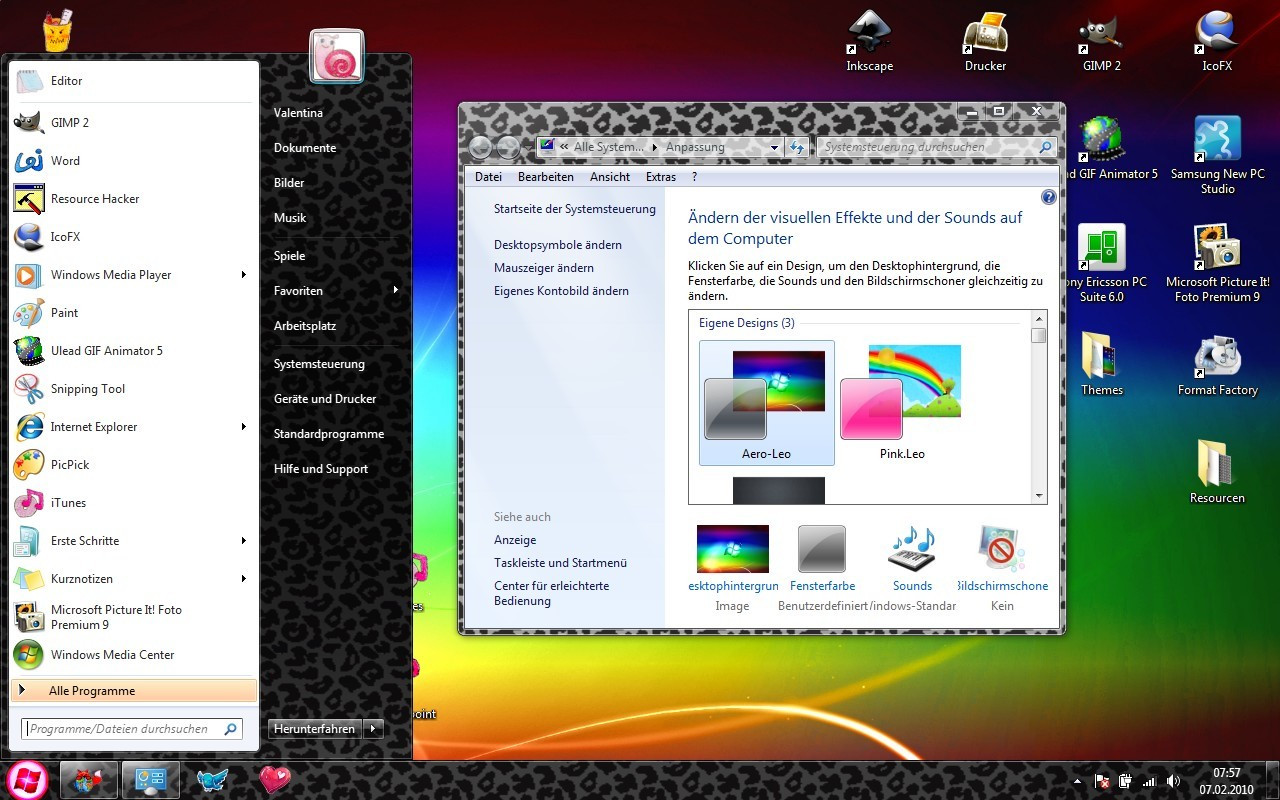Viewport: 1280px width, 800px height.
Task: Open the Ansicht menu
Action: pos(610,177)
